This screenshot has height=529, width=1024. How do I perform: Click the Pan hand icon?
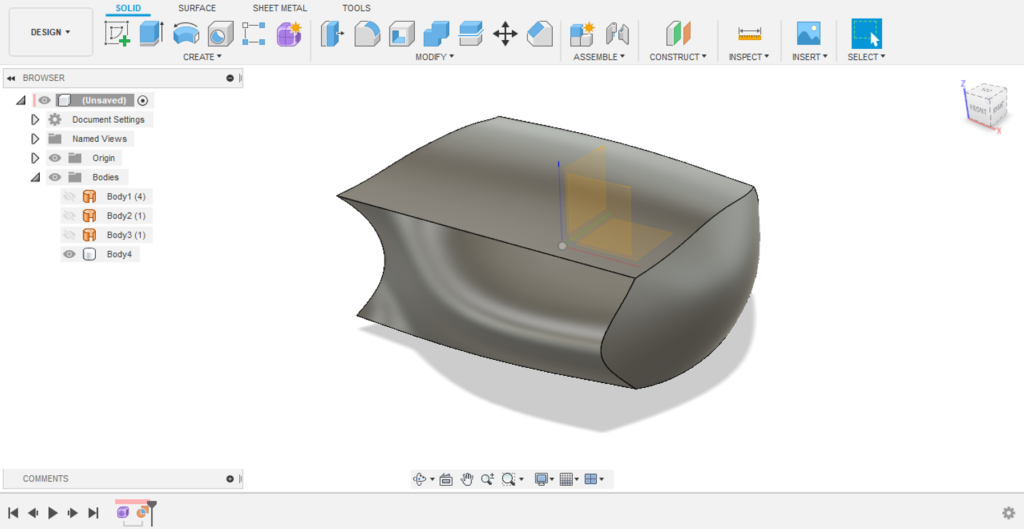[467, 480]
